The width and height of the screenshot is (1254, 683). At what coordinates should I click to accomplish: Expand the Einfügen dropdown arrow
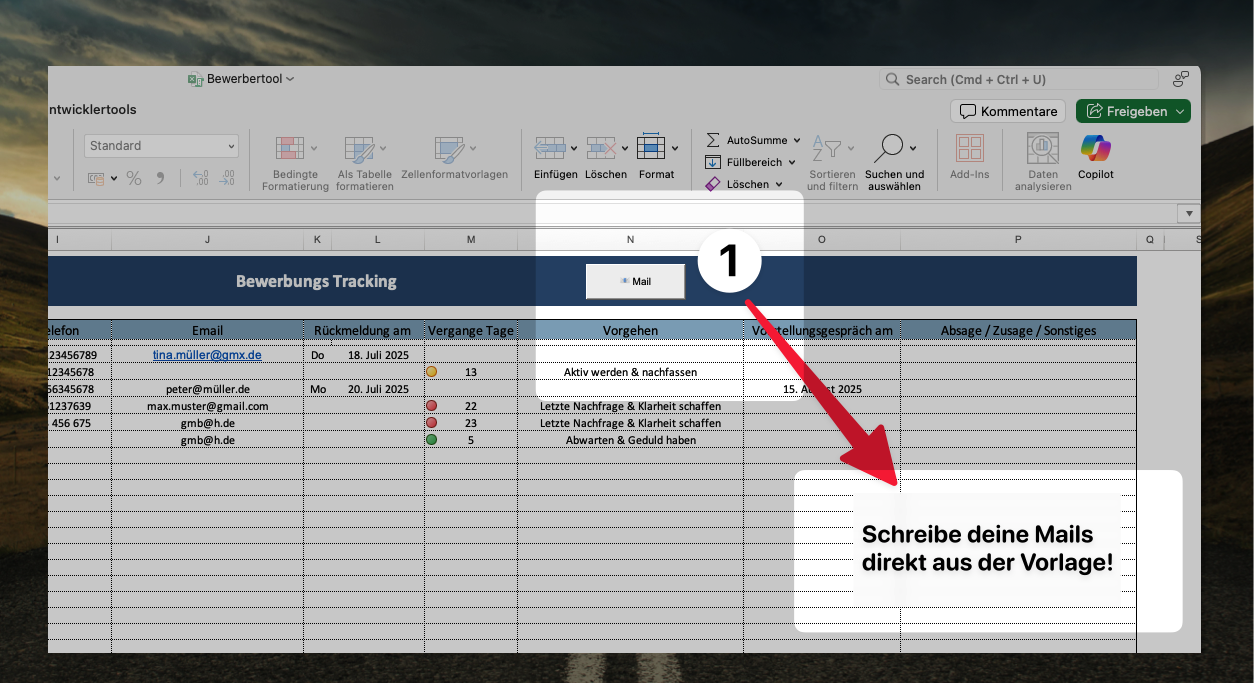click(x=574, y=148)
